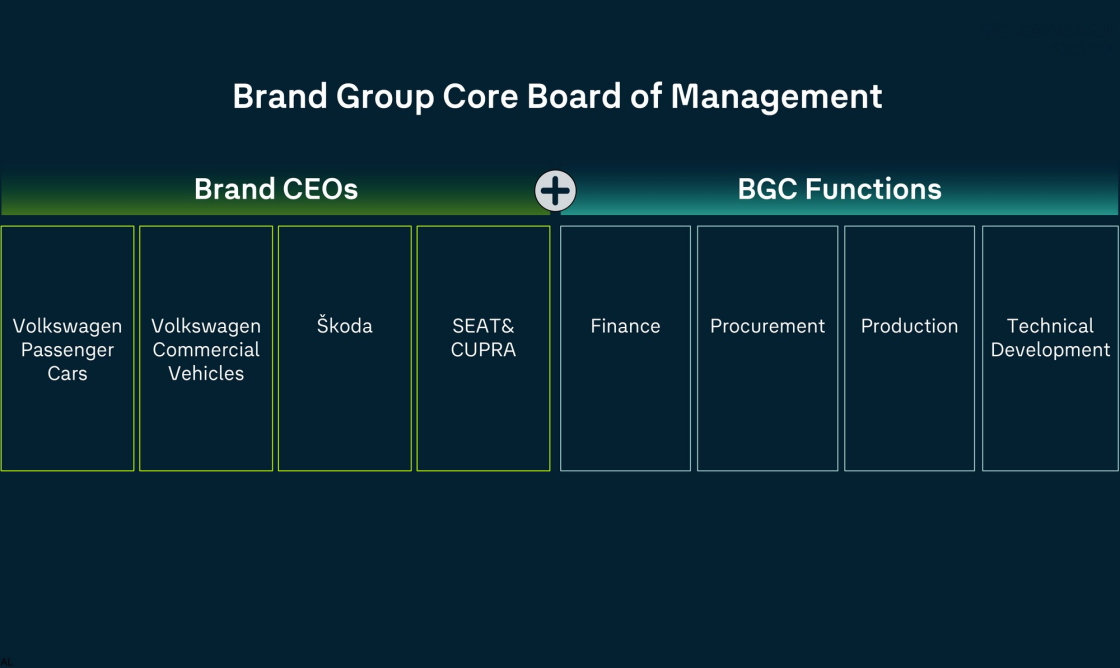Click the word Management in the title
1120x668 pixels.
pos(776,97)
